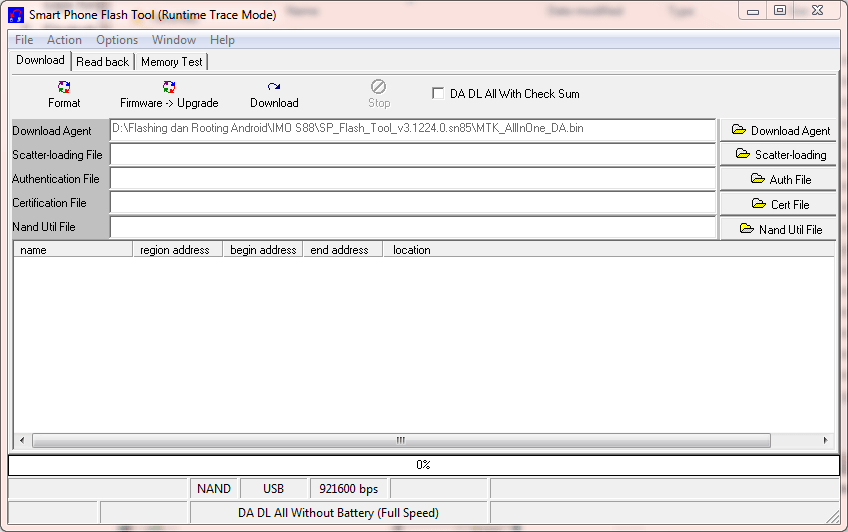This screenshot has width=848, height=532.
Task: Start flashing with the Download arrow icon
Action: (274, 87)
